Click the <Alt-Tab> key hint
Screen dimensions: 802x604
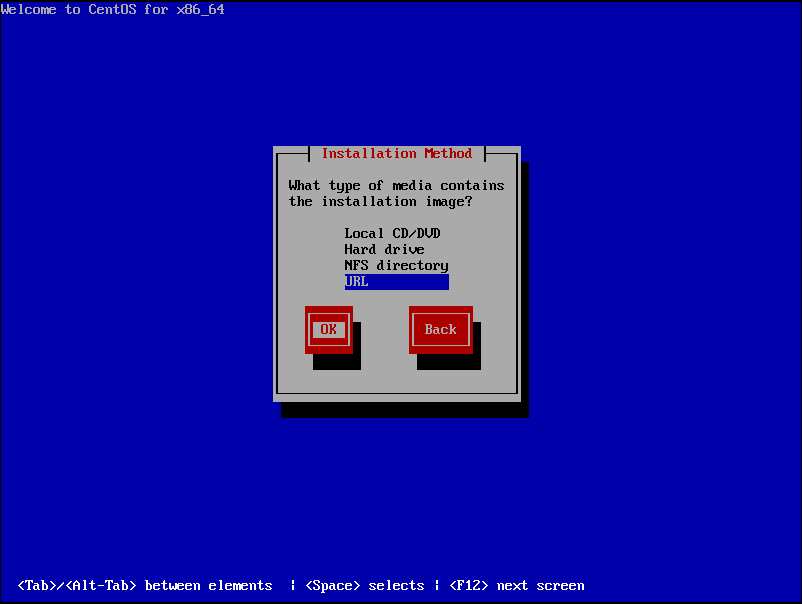(100, 585)
